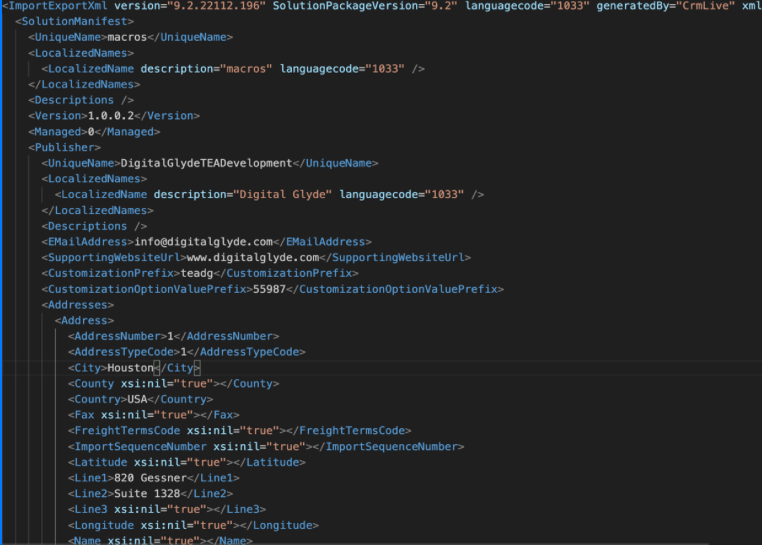Click the generatedBy value "CrmLive"
This screenshot has height=545, width=762.
705,6
